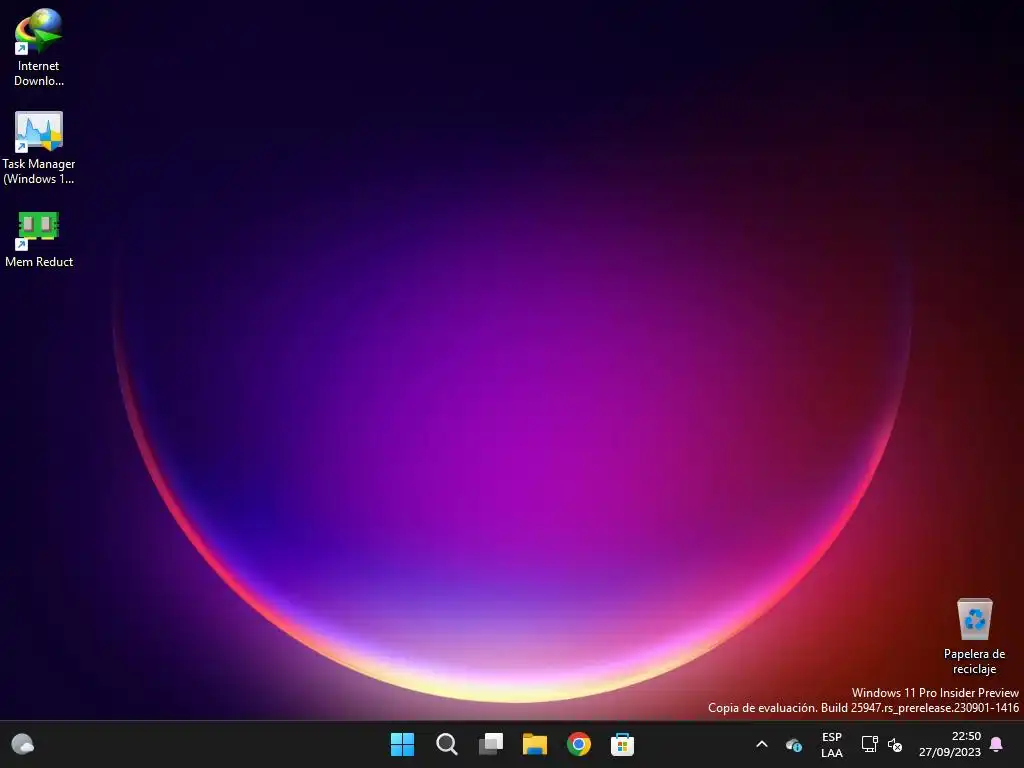Launch Google Chrome from taskbar
The image size is (1024, 768).
pyautogui.click(x=579, y=744)
